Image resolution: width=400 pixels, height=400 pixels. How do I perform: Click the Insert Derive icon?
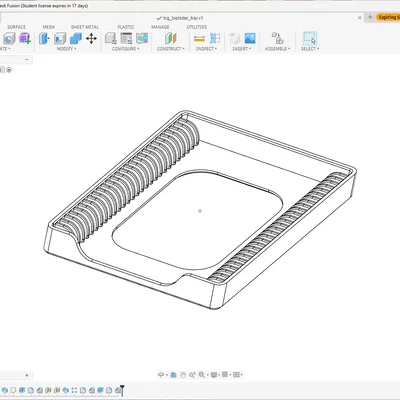tap(234, 39)
